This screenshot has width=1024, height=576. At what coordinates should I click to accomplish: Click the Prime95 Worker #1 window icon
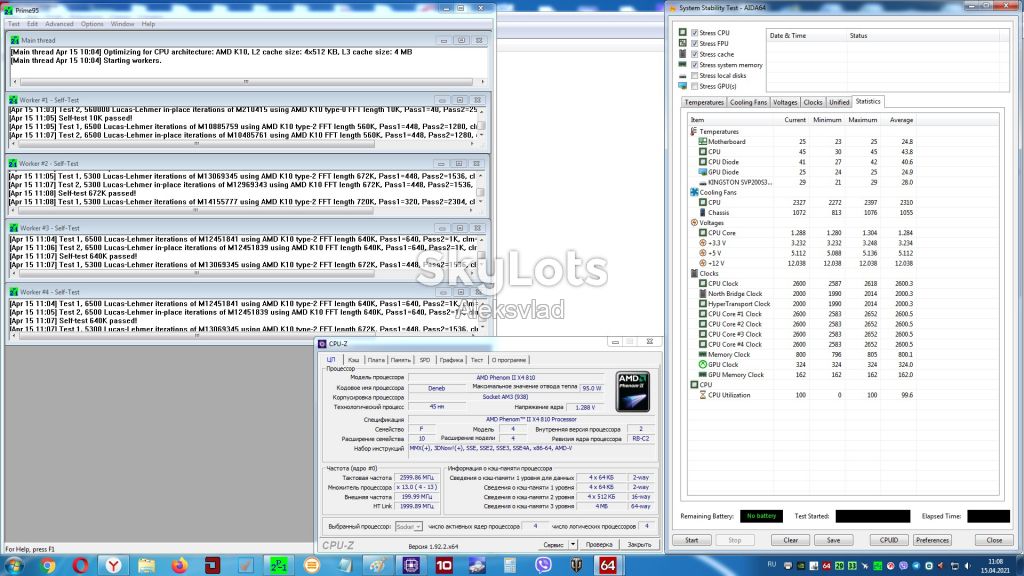pos(13,100)
